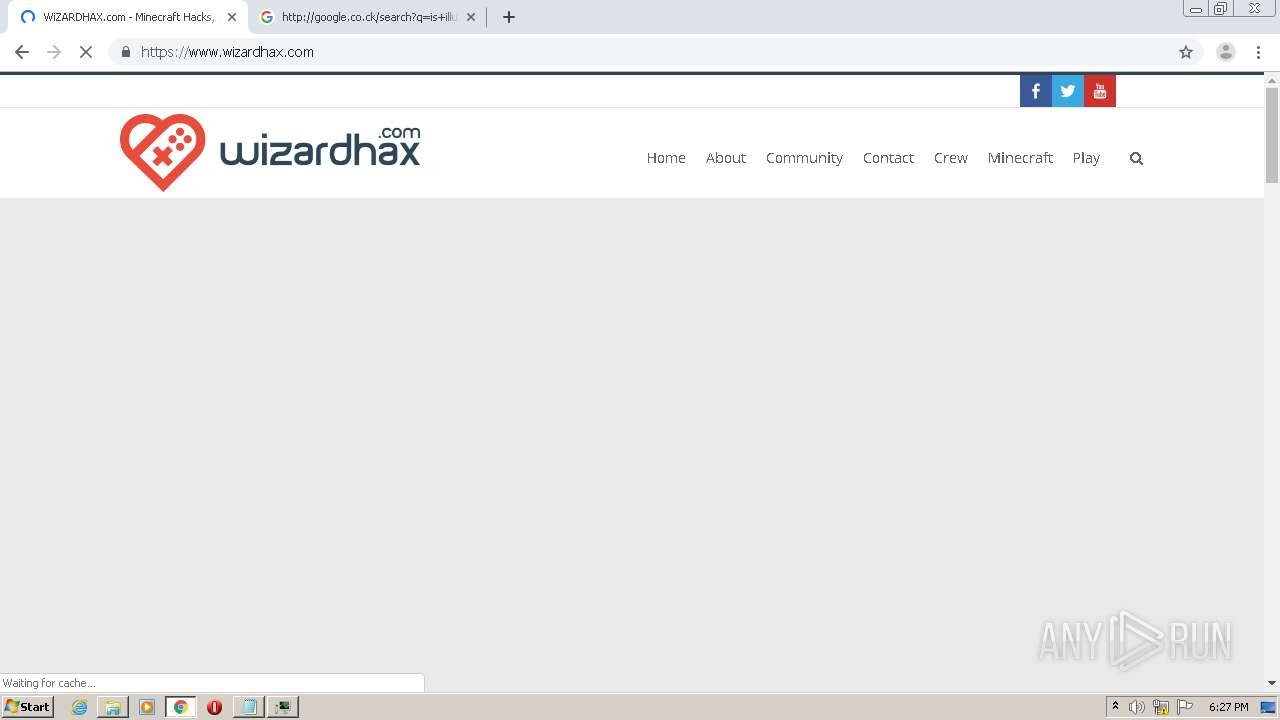Click the vertical scrollbar thumb
The width and height of the screenshot is (1280, 720).
click(x=1272, y=135)
